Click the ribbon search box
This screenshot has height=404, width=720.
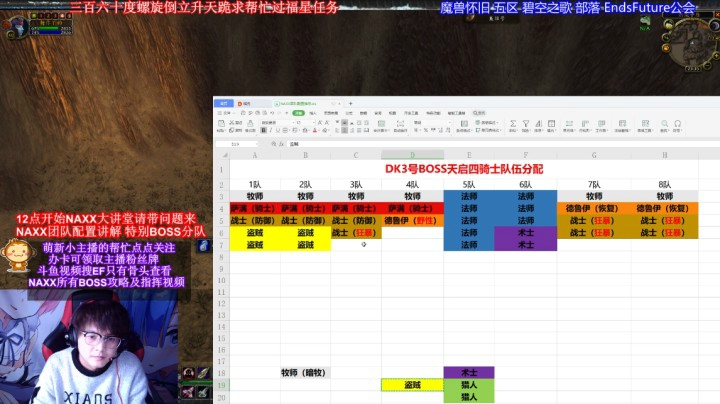(x=479, y=113)
